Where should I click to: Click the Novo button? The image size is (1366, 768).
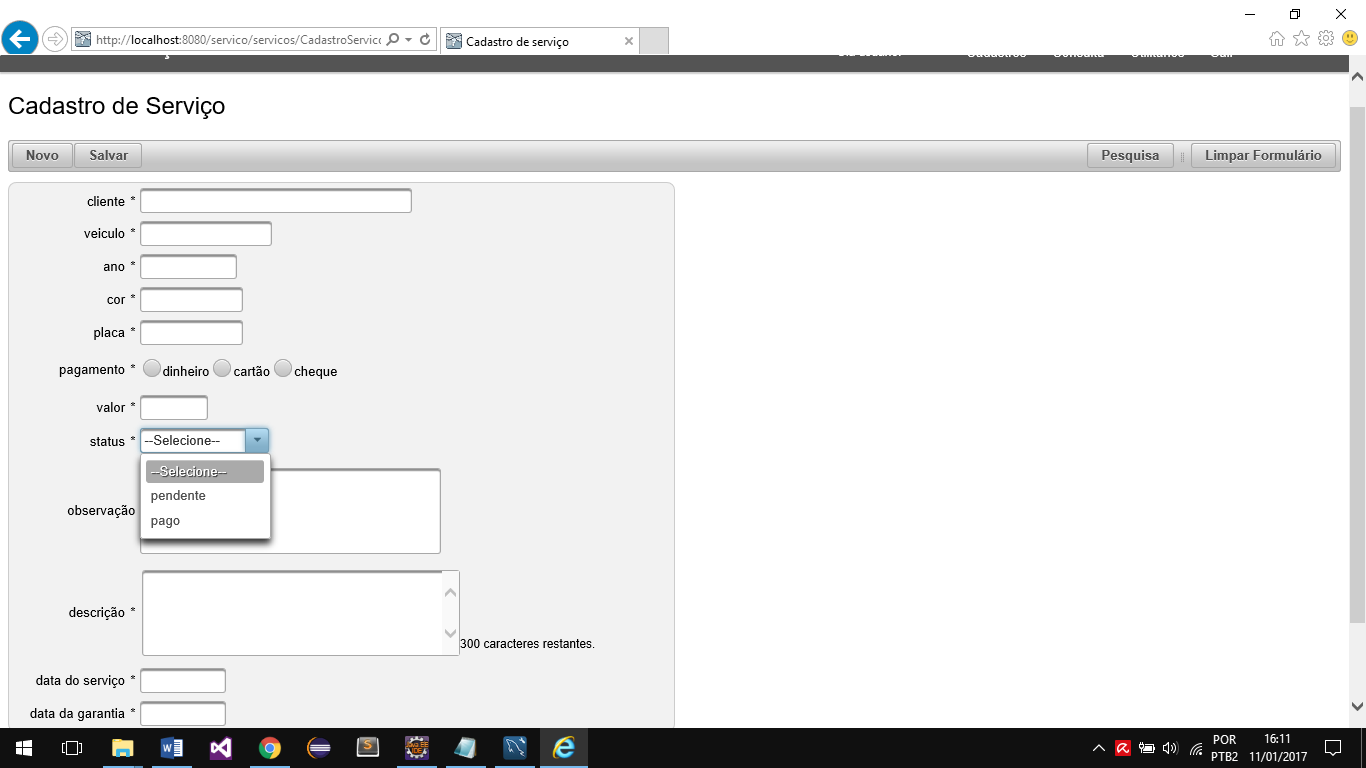pyautogui.click(x=42, y=155)
